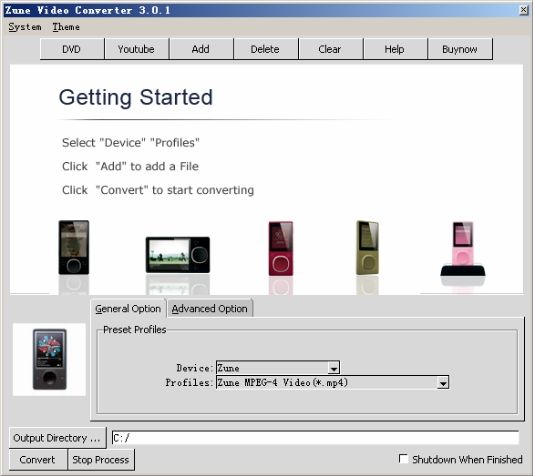Click text about "Convert" to start converting
This screenshot has width=533, height=476.
click(x=158, y=190)
